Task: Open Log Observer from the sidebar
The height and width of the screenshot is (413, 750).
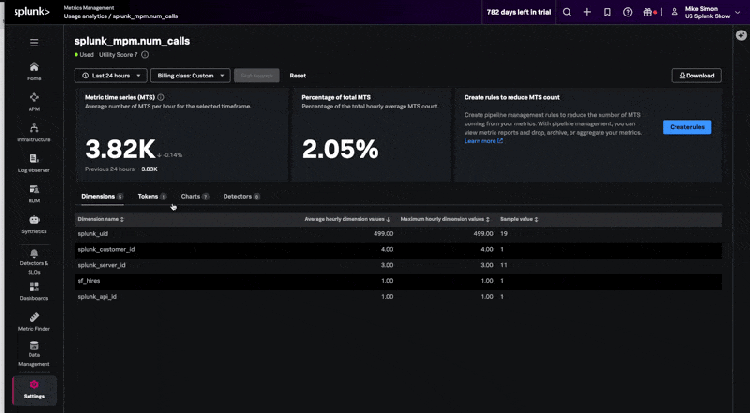Action: pos(34,163)
